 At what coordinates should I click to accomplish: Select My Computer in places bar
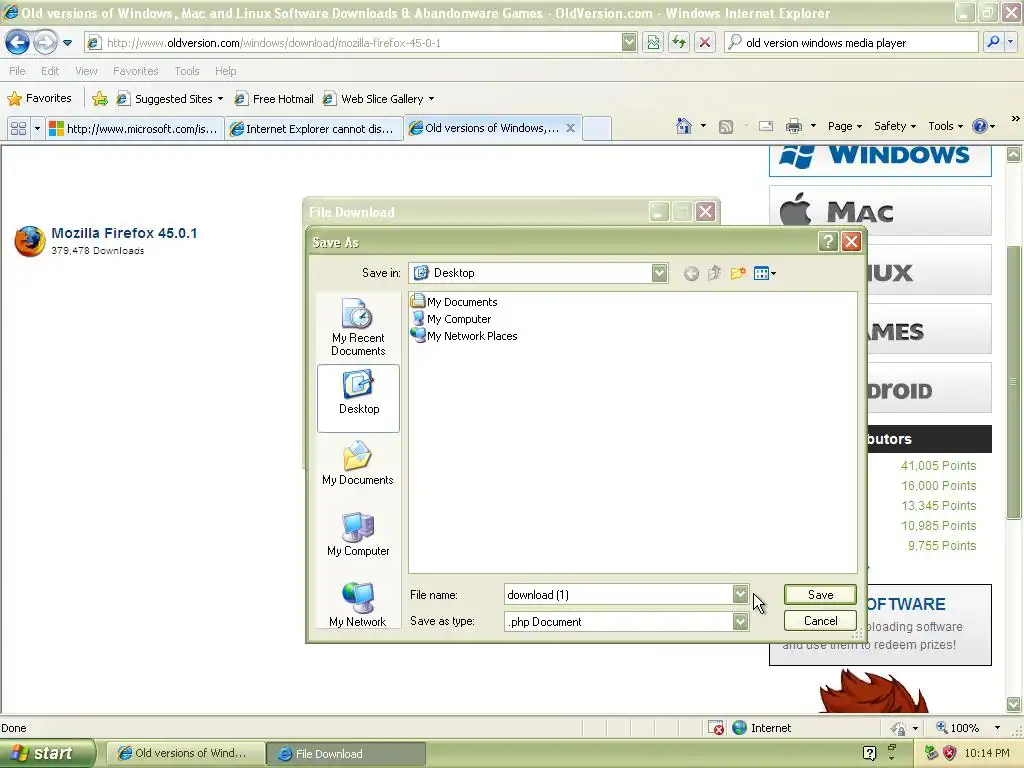tap(358, 535)
